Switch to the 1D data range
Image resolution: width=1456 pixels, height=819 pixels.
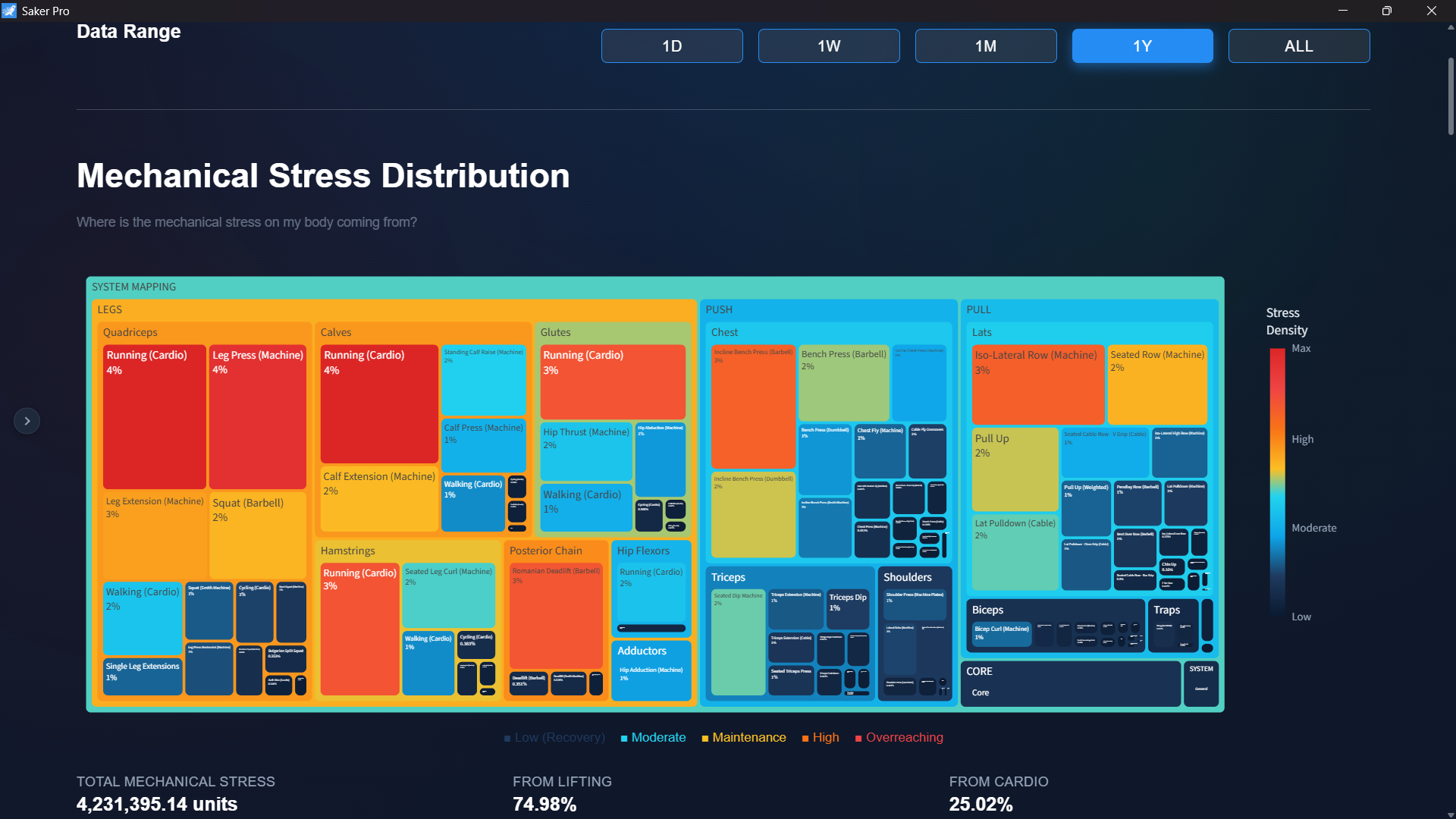(671, 45)
